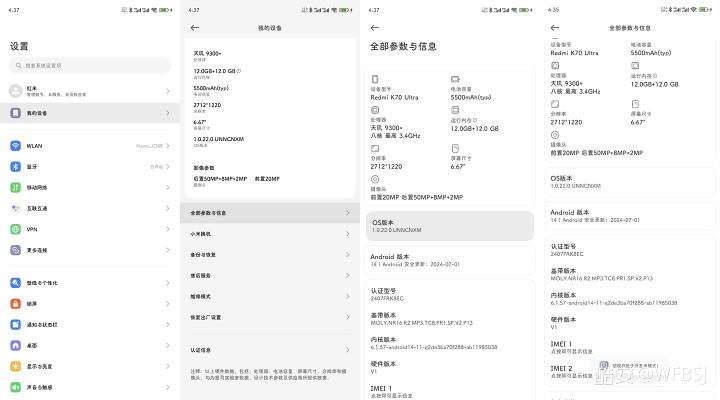This screenshot has height=400, width=720.
Task: Expand the VPN row chevron
Action: point(168,229)
